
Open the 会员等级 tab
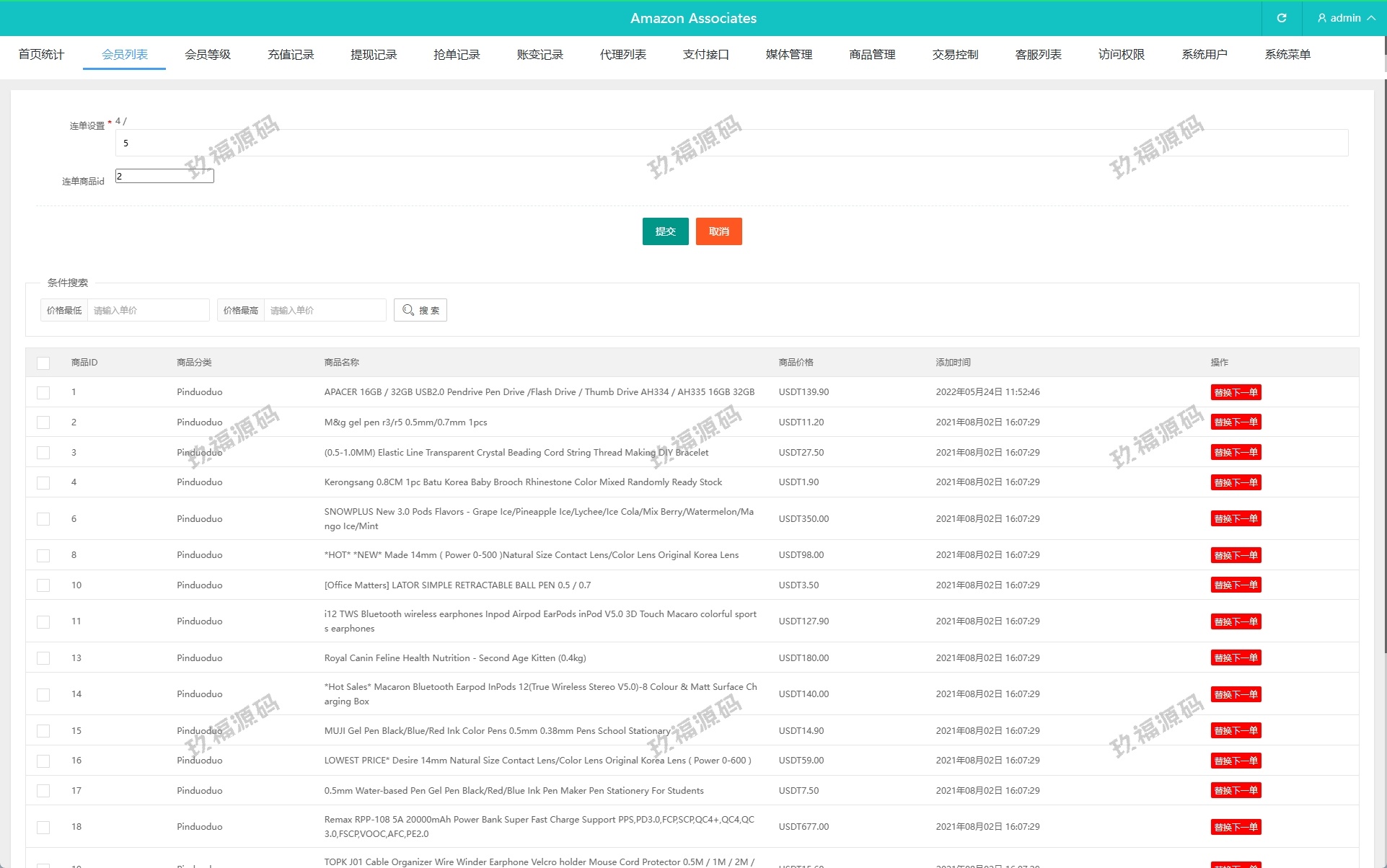(x=208, y=55)
